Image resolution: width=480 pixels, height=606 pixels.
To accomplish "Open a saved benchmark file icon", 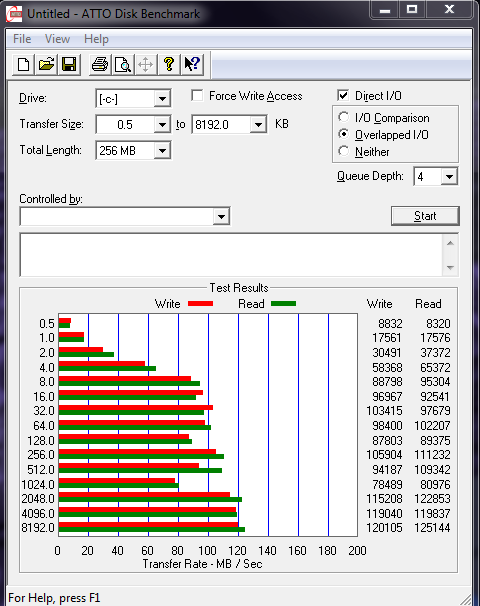I will 46,64.
